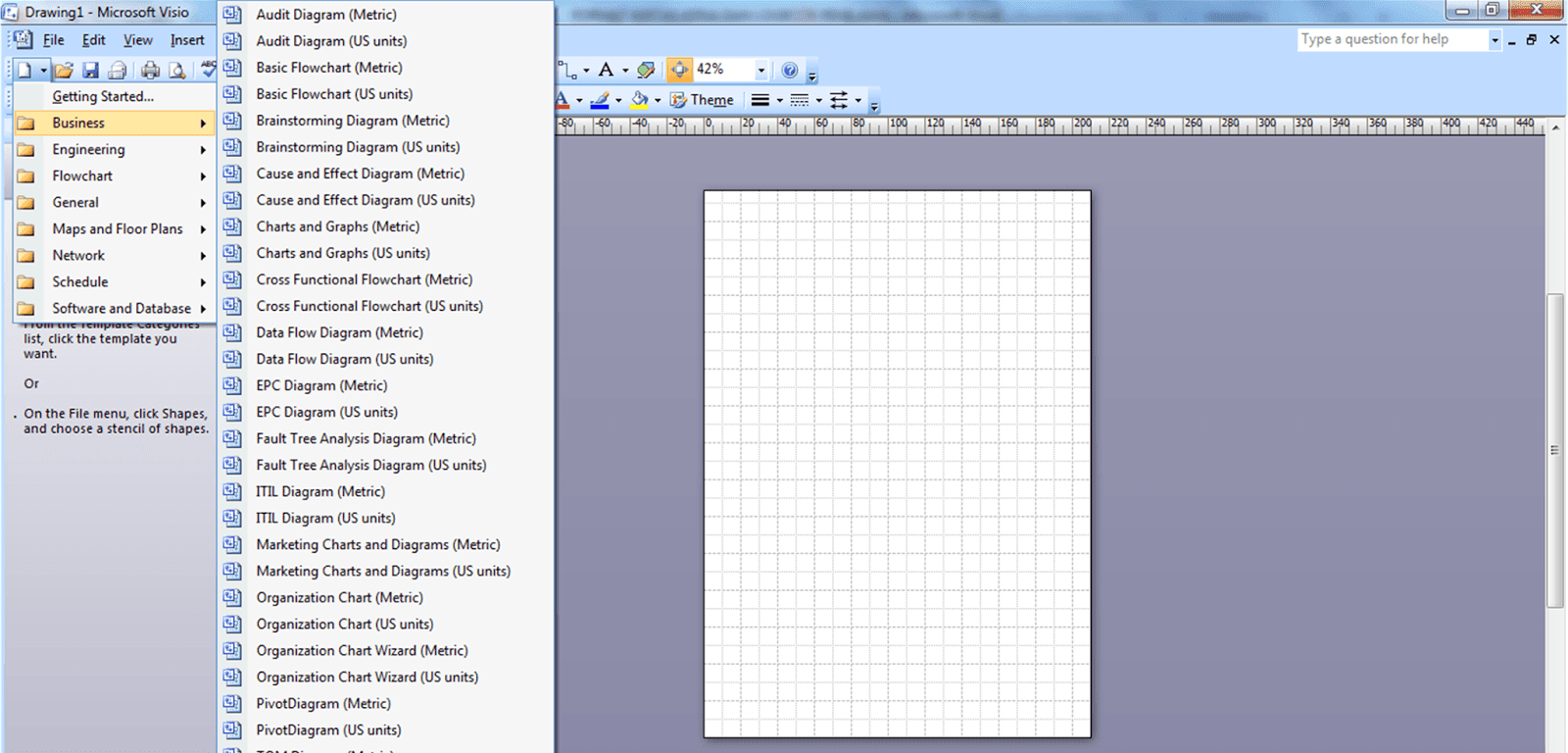Image resolution: width=1568 pixels, height=753 pixels.
Task: Choose Fault Tree Analysis Diagram (Metric)
Action: coord(385,438)
